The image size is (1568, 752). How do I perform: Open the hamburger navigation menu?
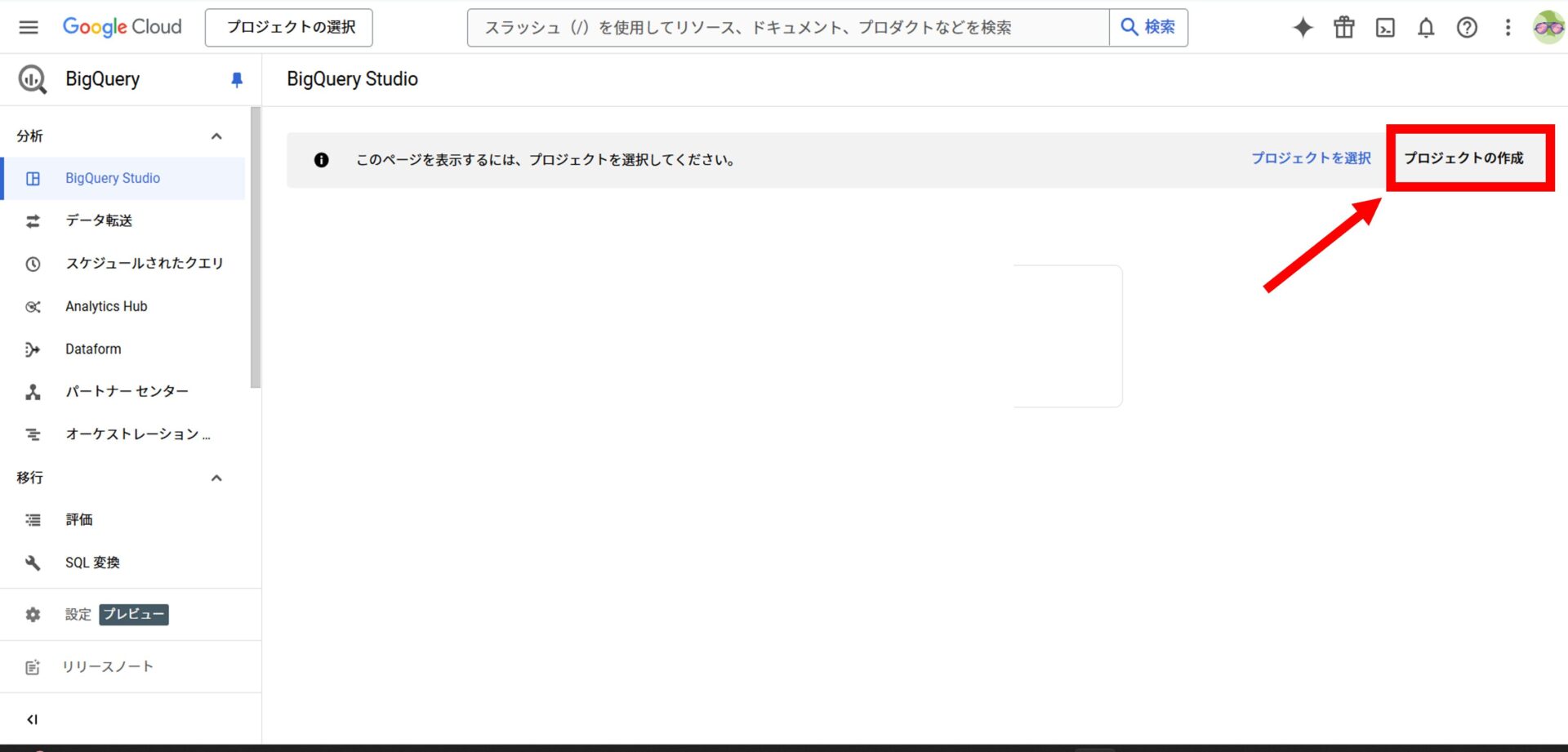29,27
